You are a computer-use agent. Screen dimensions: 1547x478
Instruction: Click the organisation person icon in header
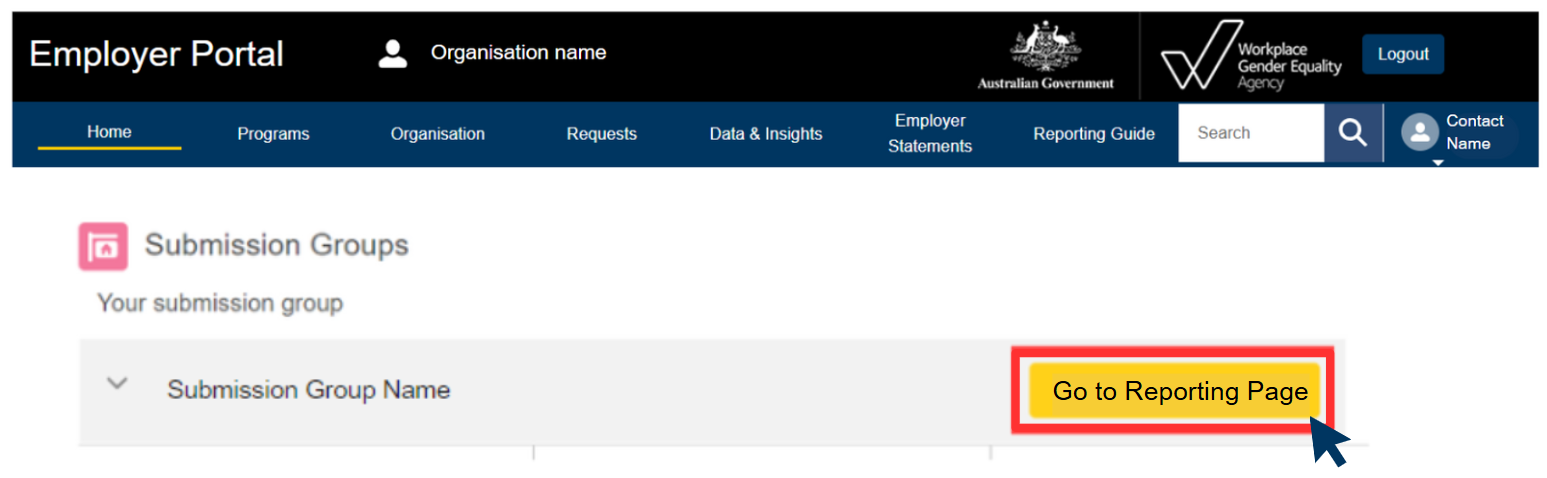tap(393, 54)
